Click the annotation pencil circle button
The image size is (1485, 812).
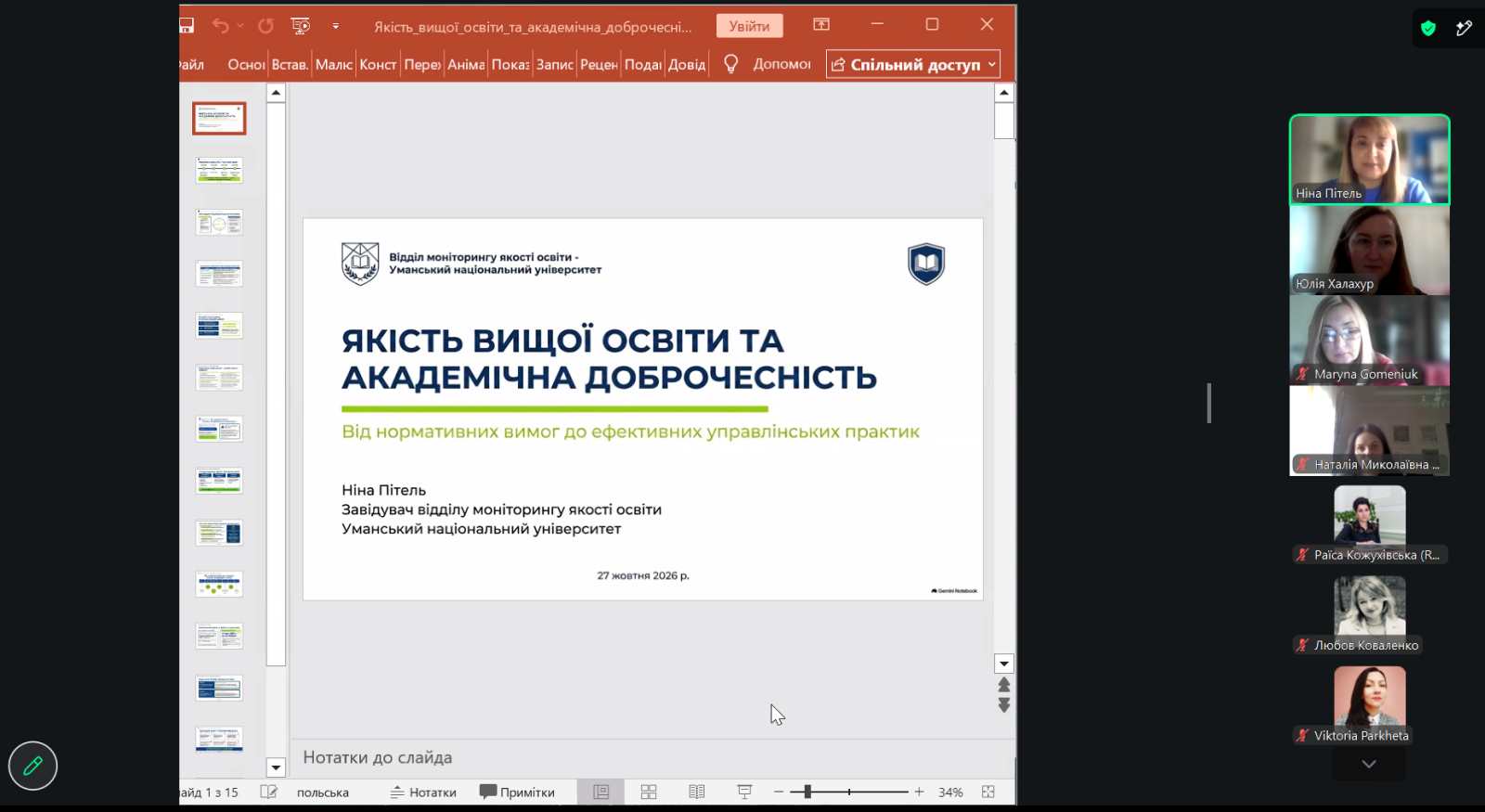click(32, 766)
